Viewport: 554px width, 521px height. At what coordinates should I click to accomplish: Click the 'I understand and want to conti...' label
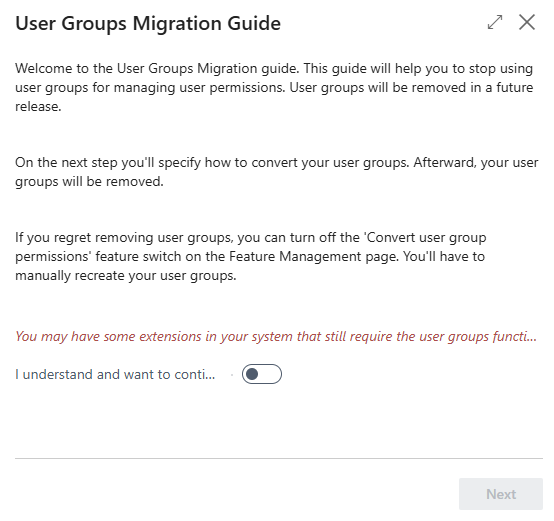pyautogui.click(x=115, y=374)
